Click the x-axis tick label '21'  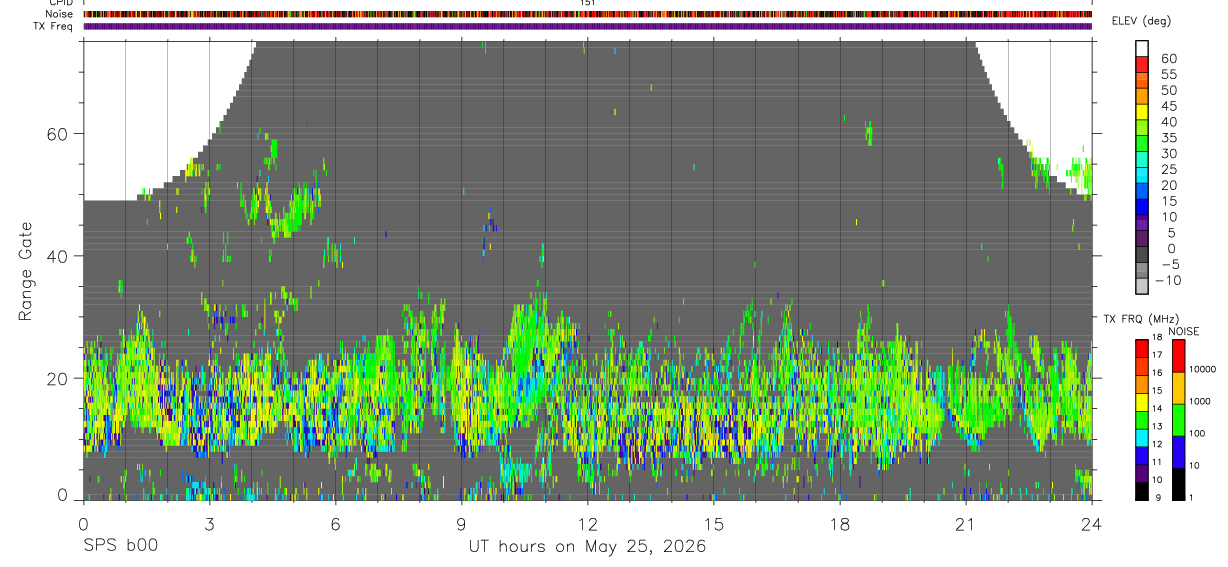965,523
